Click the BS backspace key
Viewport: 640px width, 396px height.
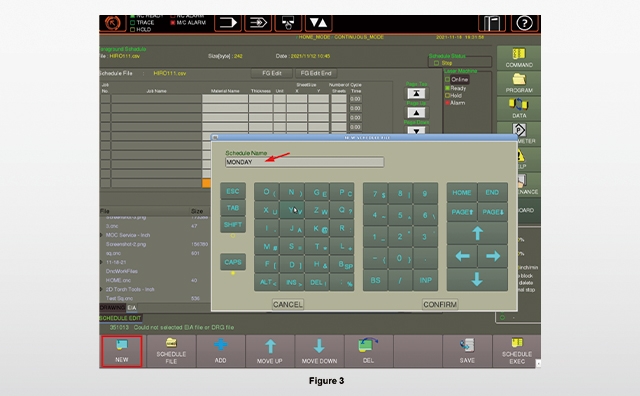[x=376, y=280]
